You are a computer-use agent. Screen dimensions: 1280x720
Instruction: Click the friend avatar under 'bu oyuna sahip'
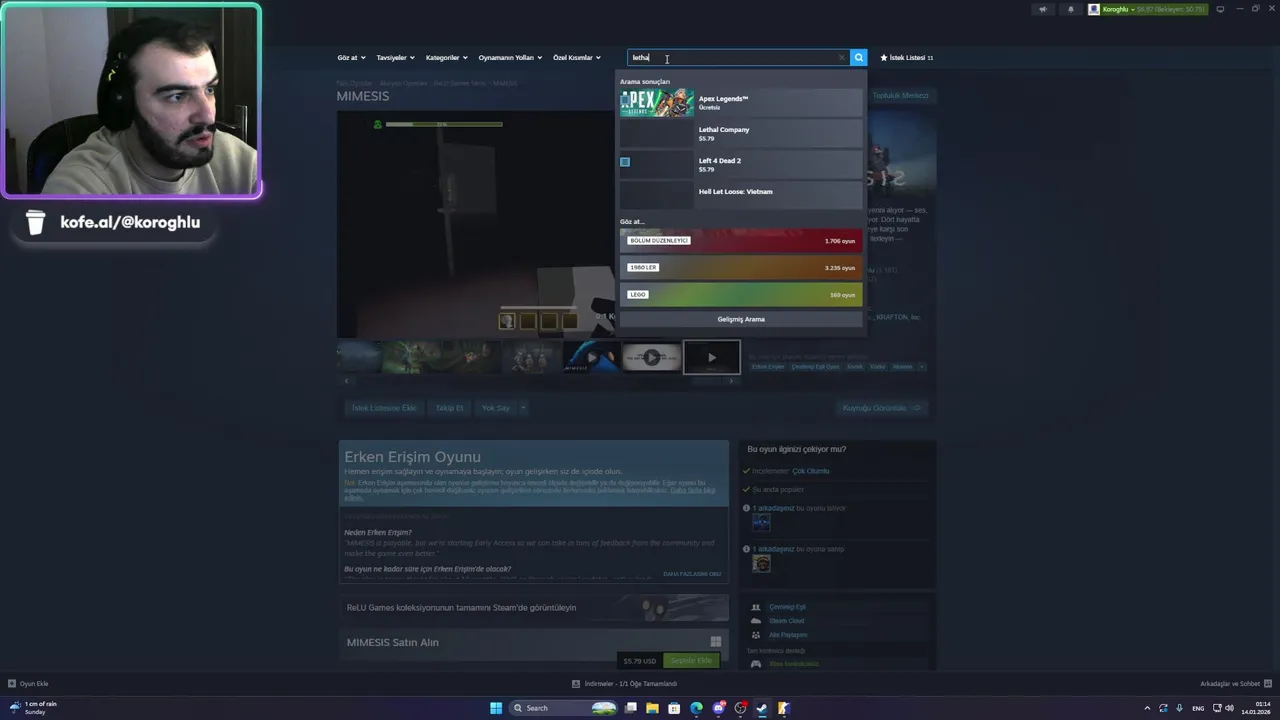pyautogui.click(x=761, y=564)
